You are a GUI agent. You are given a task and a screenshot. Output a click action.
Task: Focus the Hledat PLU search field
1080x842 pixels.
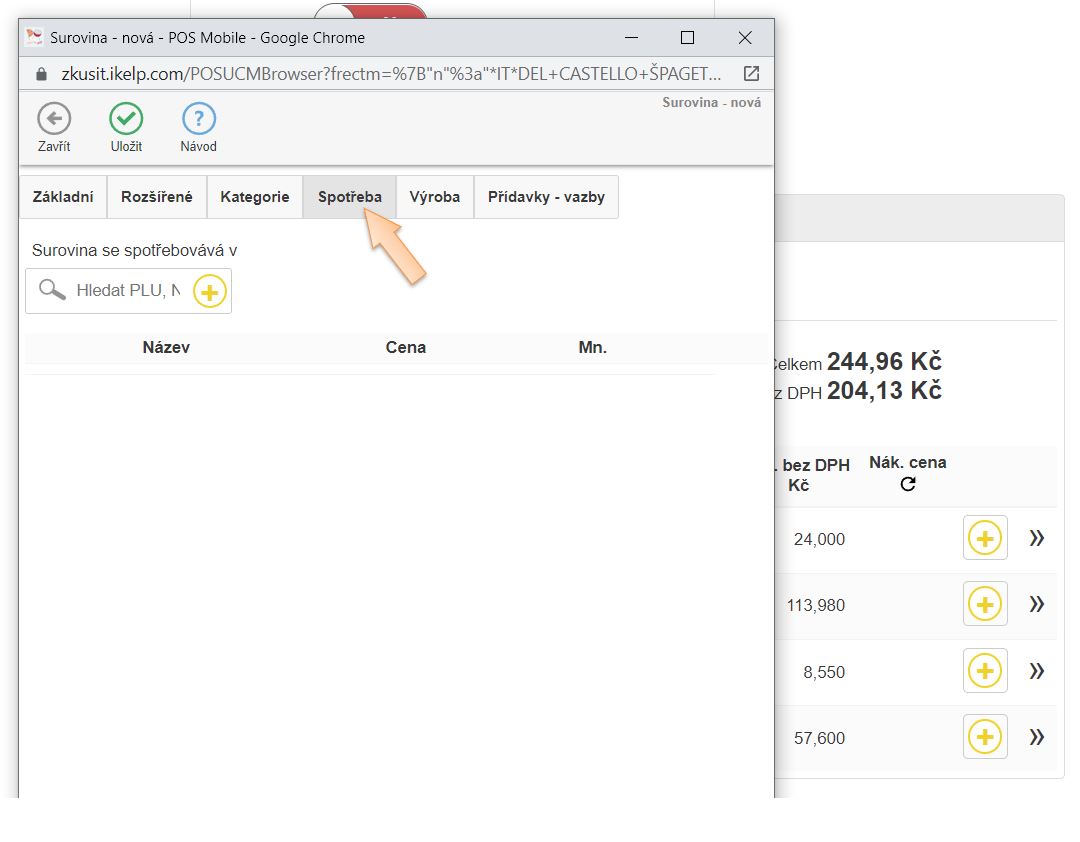point(128,291)
